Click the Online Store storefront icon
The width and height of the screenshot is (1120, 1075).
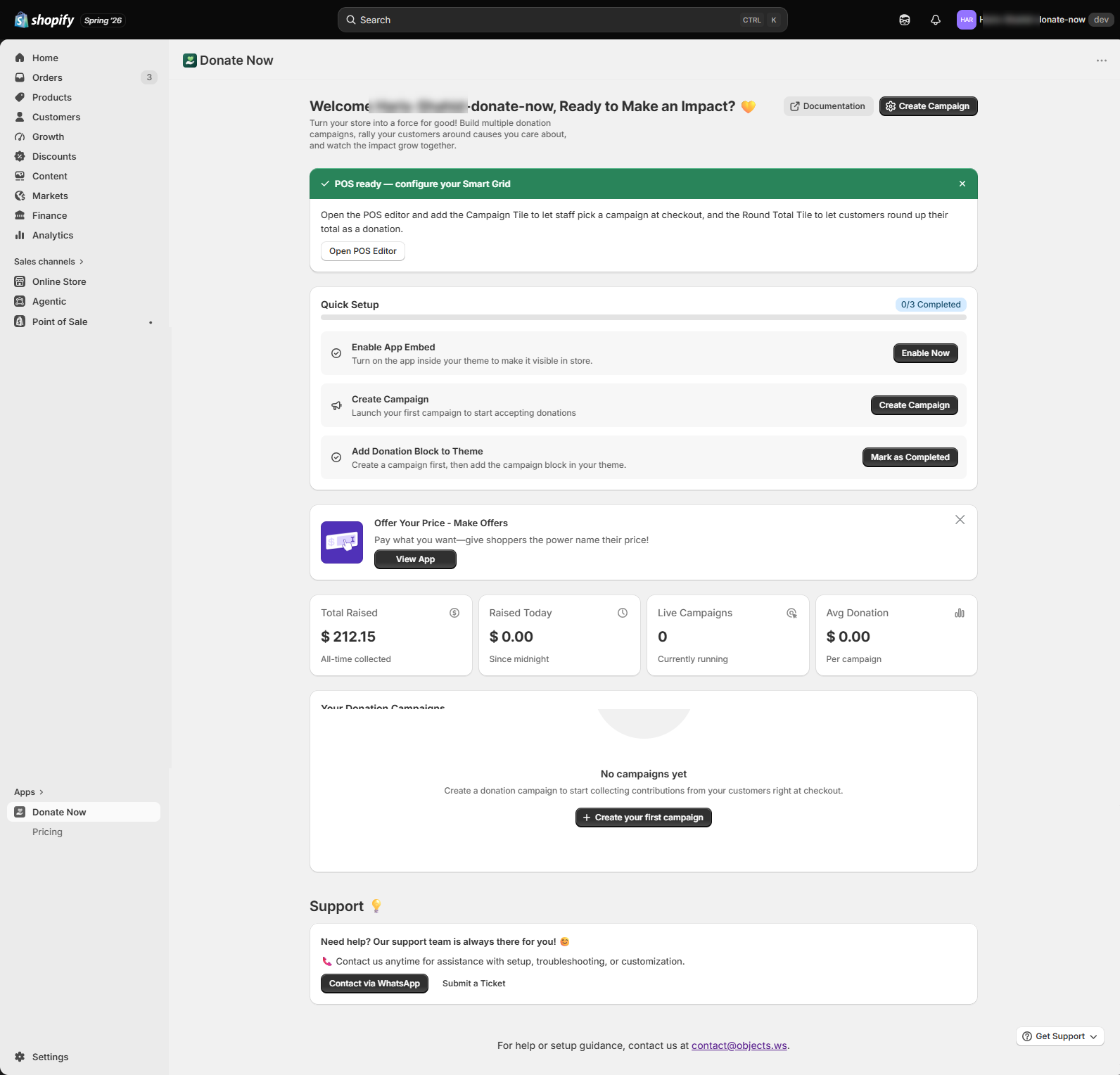[x=20, y=281]
